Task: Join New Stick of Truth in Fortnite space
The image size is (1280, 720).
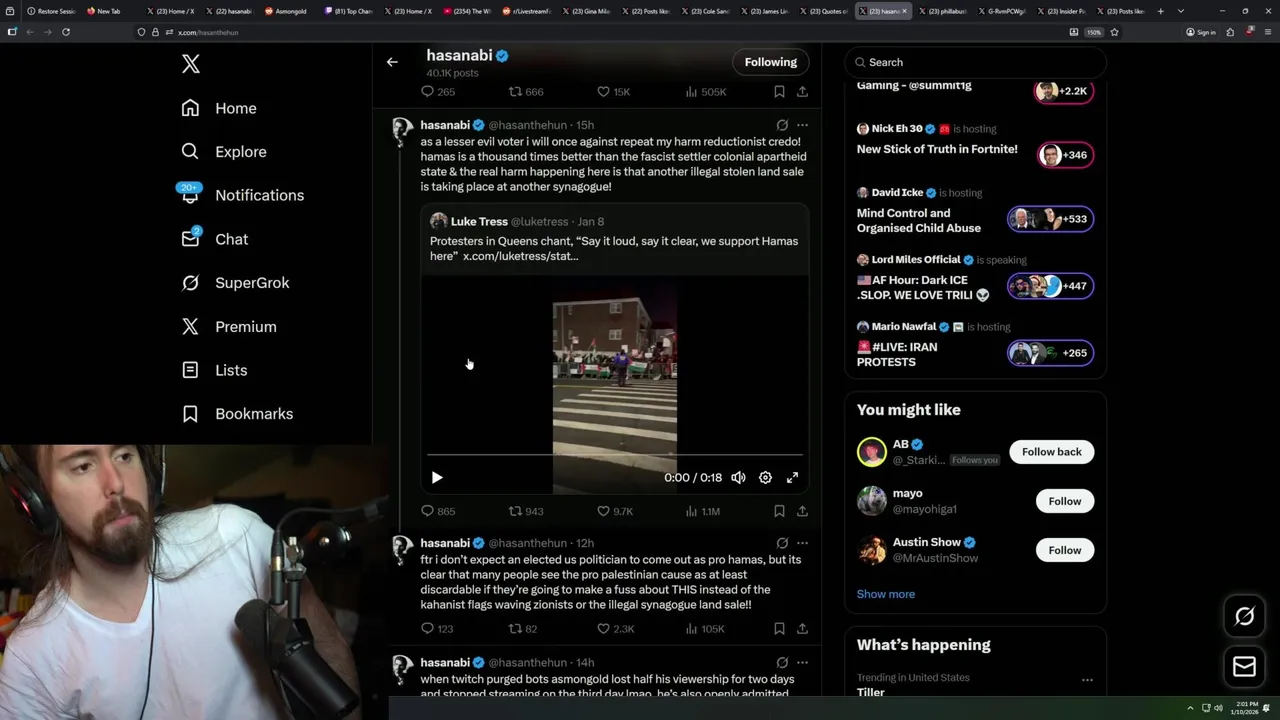Action: click(1063, 155)
